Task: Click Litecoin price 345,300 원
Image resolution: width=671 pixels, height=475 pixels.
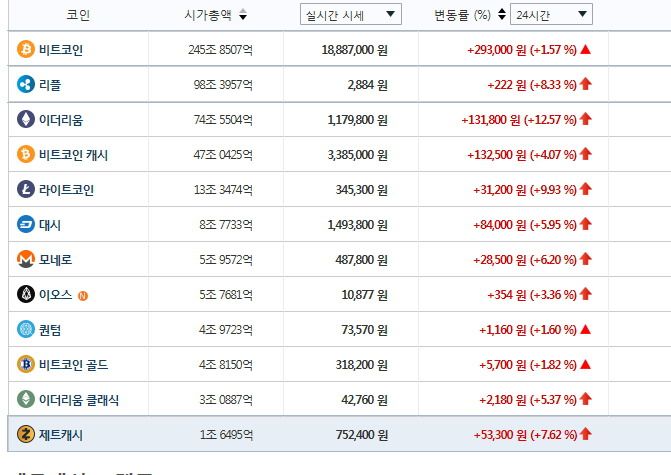Action: [x=362, y=190]
